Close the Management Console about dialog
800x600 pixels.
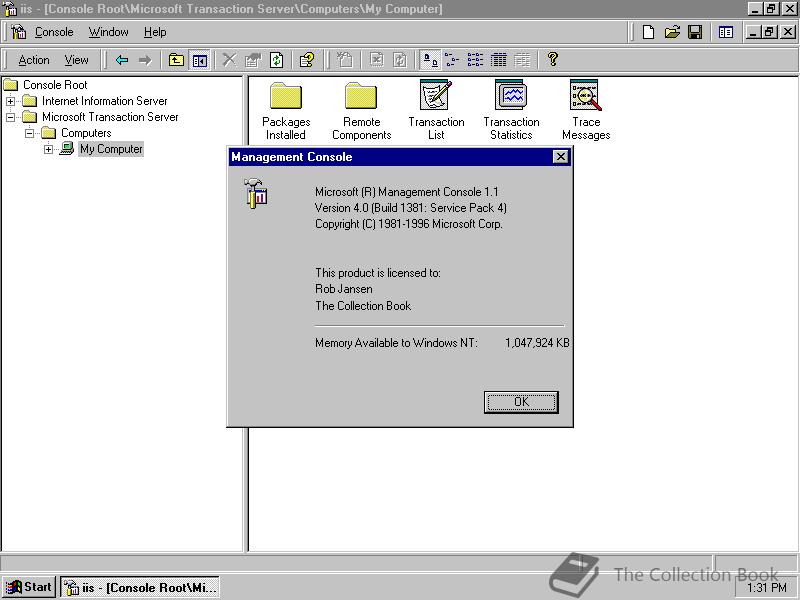tap(560, 157)
